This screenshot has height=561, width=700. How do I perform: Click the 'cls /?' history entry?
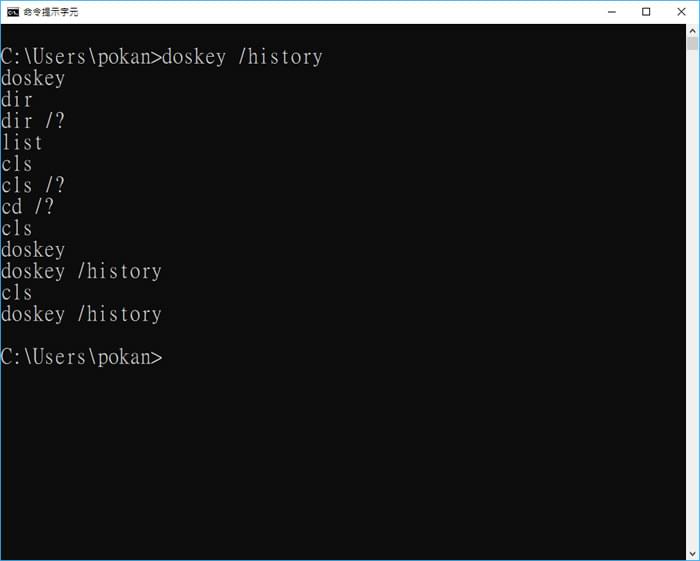tap(33, 186)
